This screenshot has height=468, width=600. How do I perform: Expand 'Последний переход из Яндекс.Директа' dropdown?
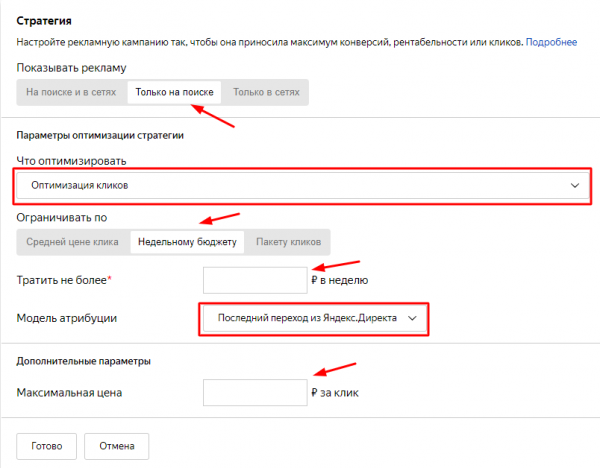point(300,319)
